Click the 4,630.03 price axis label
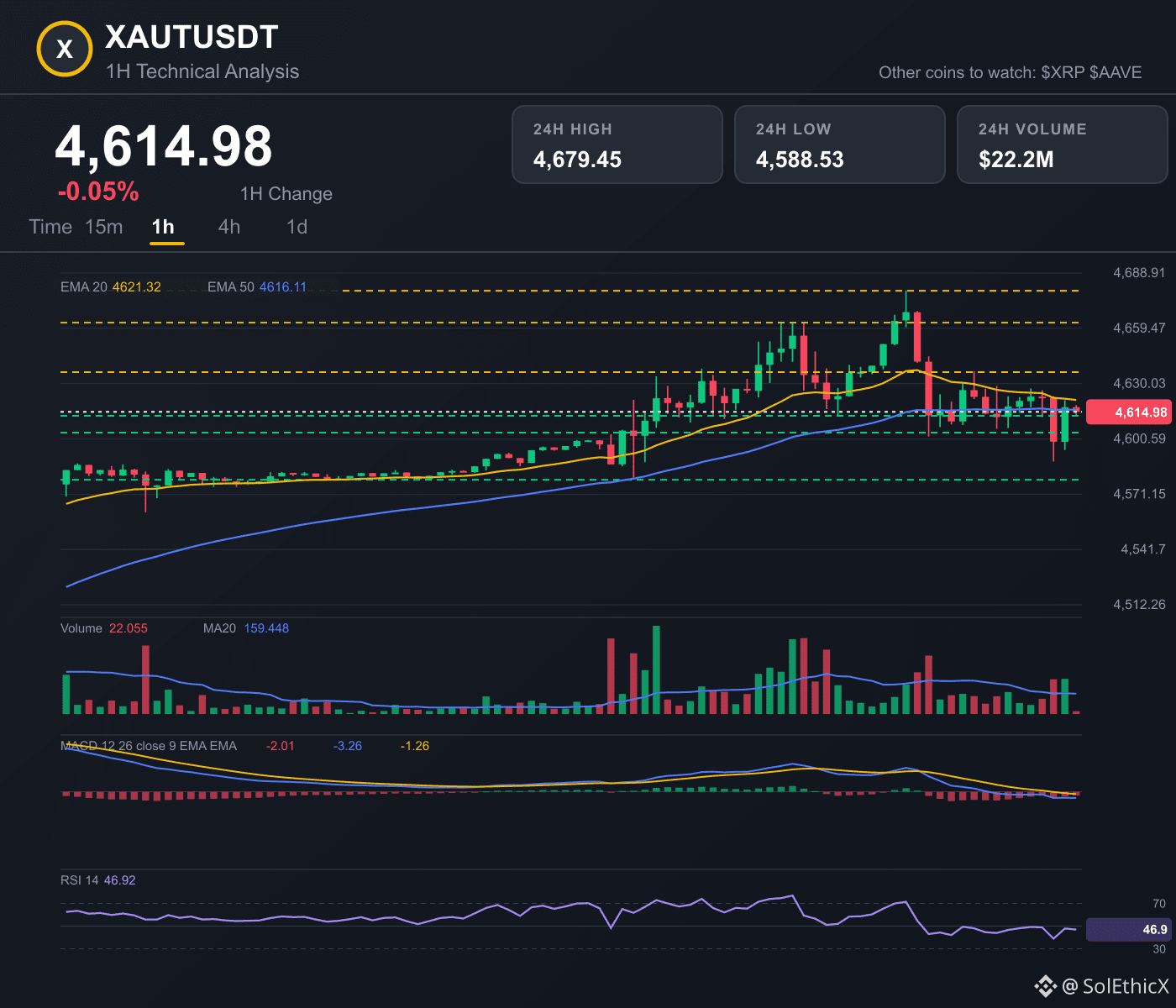Viewport: 1176px width, 1008px height. [1139, 383]
